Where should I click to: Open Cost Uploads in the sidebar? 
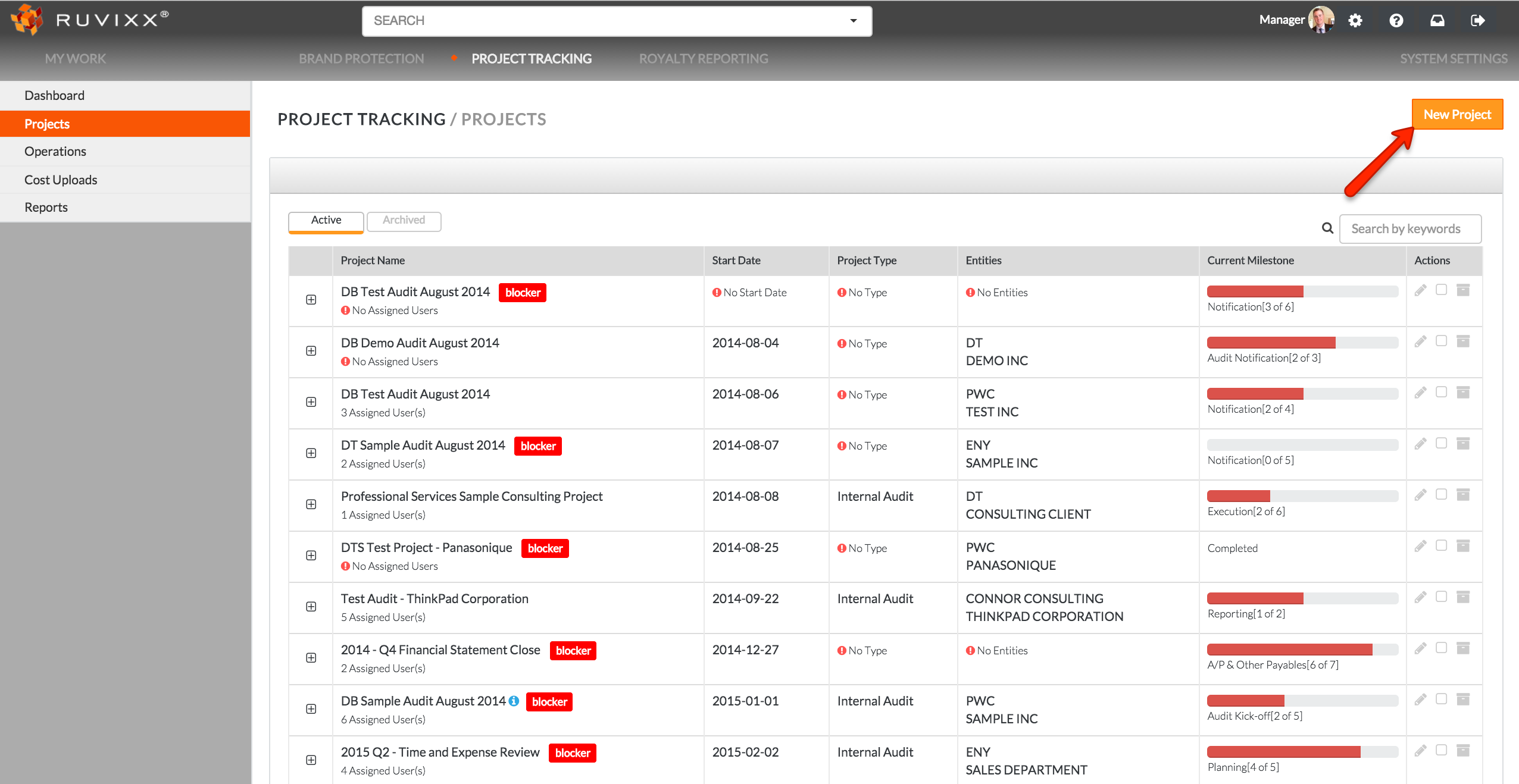click(61, 180)
